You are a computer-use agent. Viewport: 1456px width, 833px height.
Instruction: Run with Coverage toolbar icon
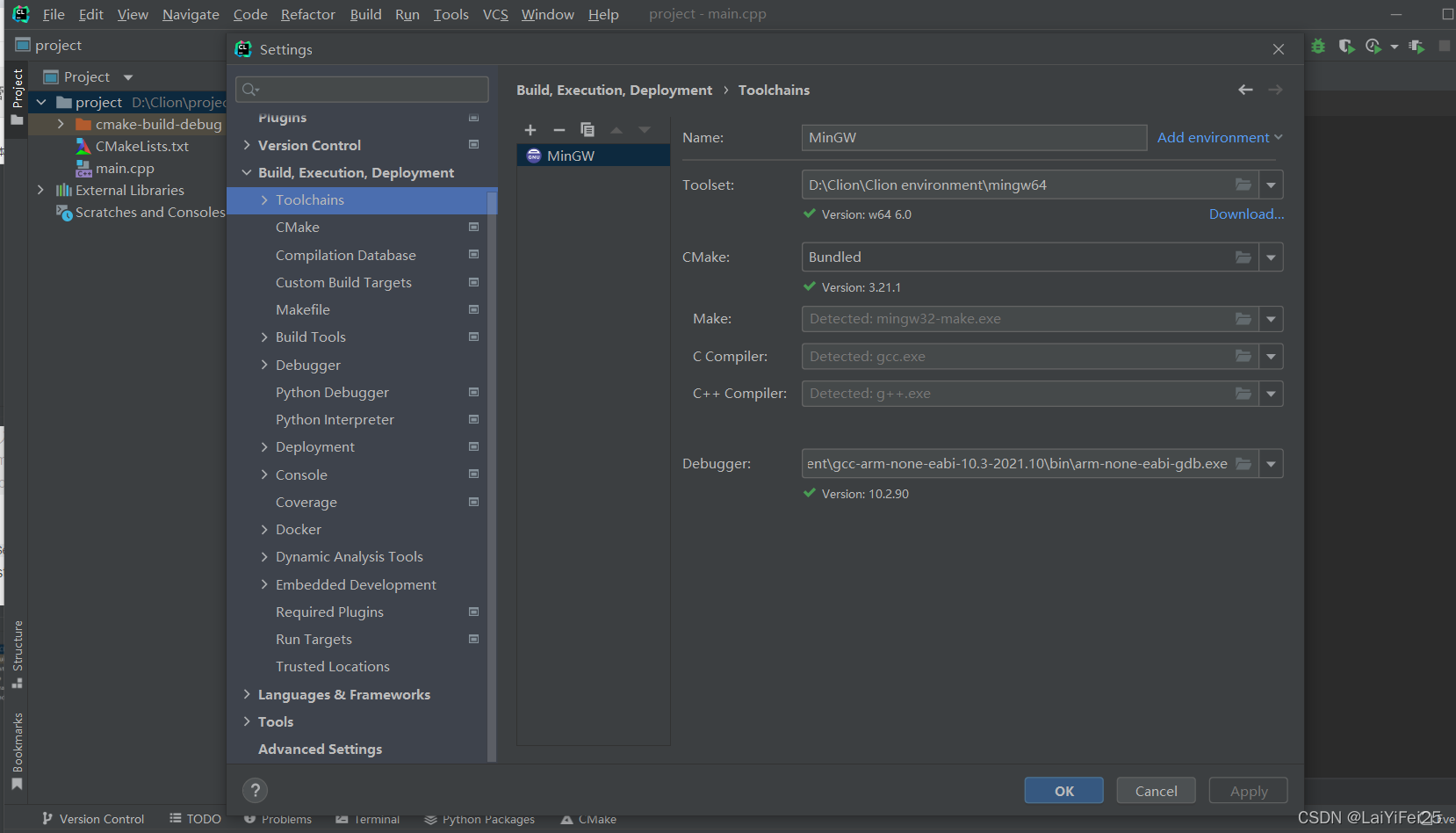pyautogui.click(x=1346, y=46)
